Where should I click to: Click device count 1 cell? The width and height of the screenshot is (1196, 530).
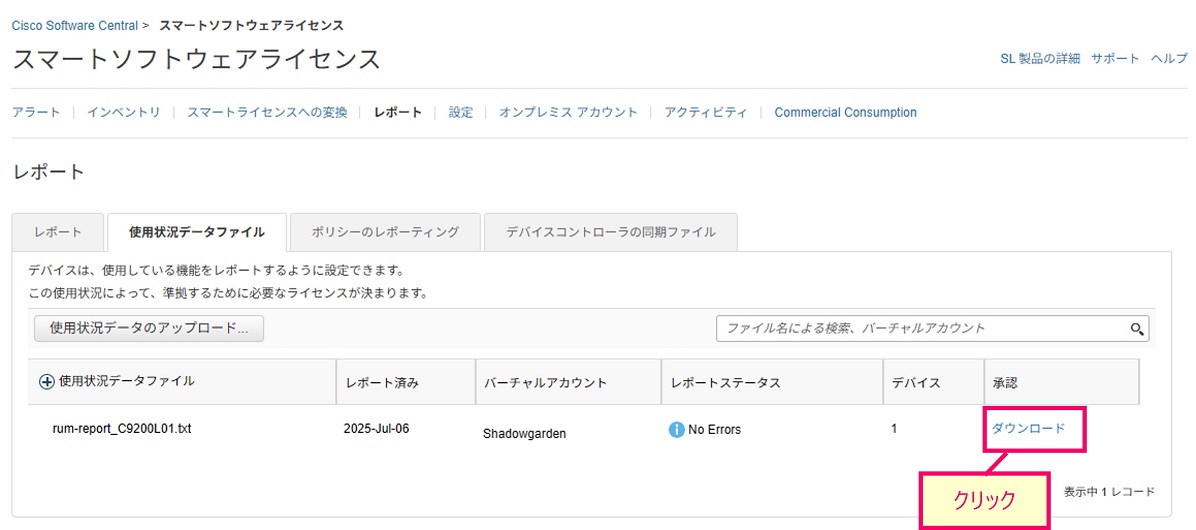coord(893,429)
